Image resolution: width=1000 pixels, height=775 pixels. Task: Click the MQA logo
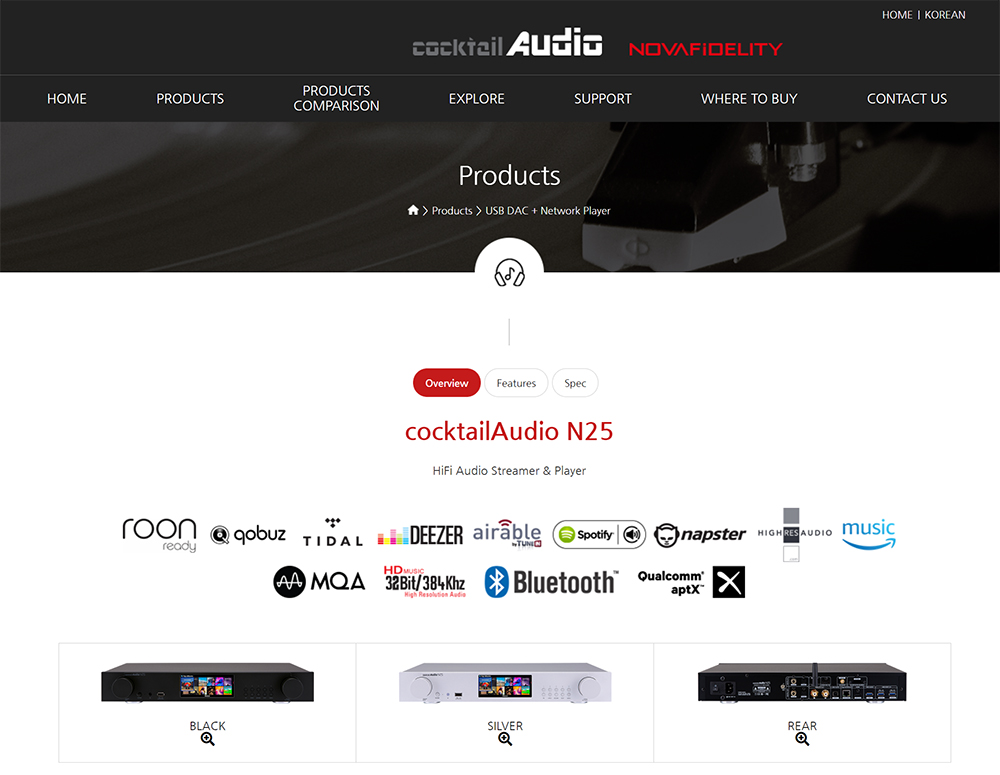[319, 582]
